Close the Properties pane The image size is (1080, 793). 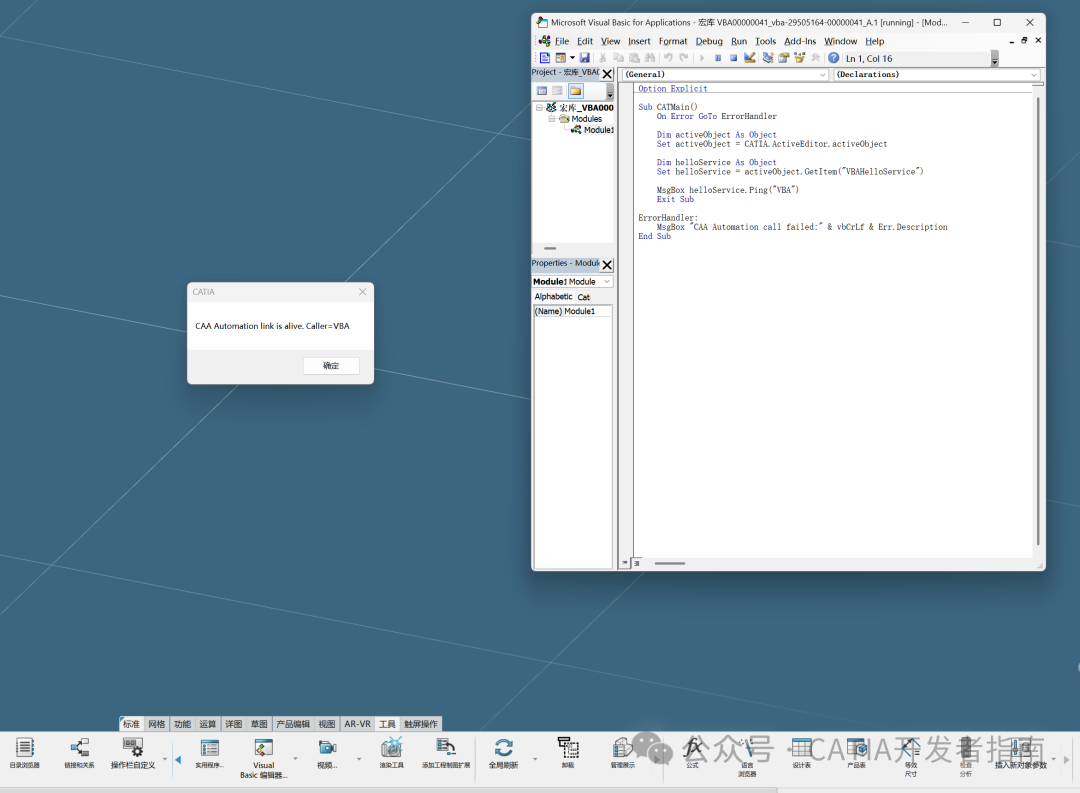(607, 265)
